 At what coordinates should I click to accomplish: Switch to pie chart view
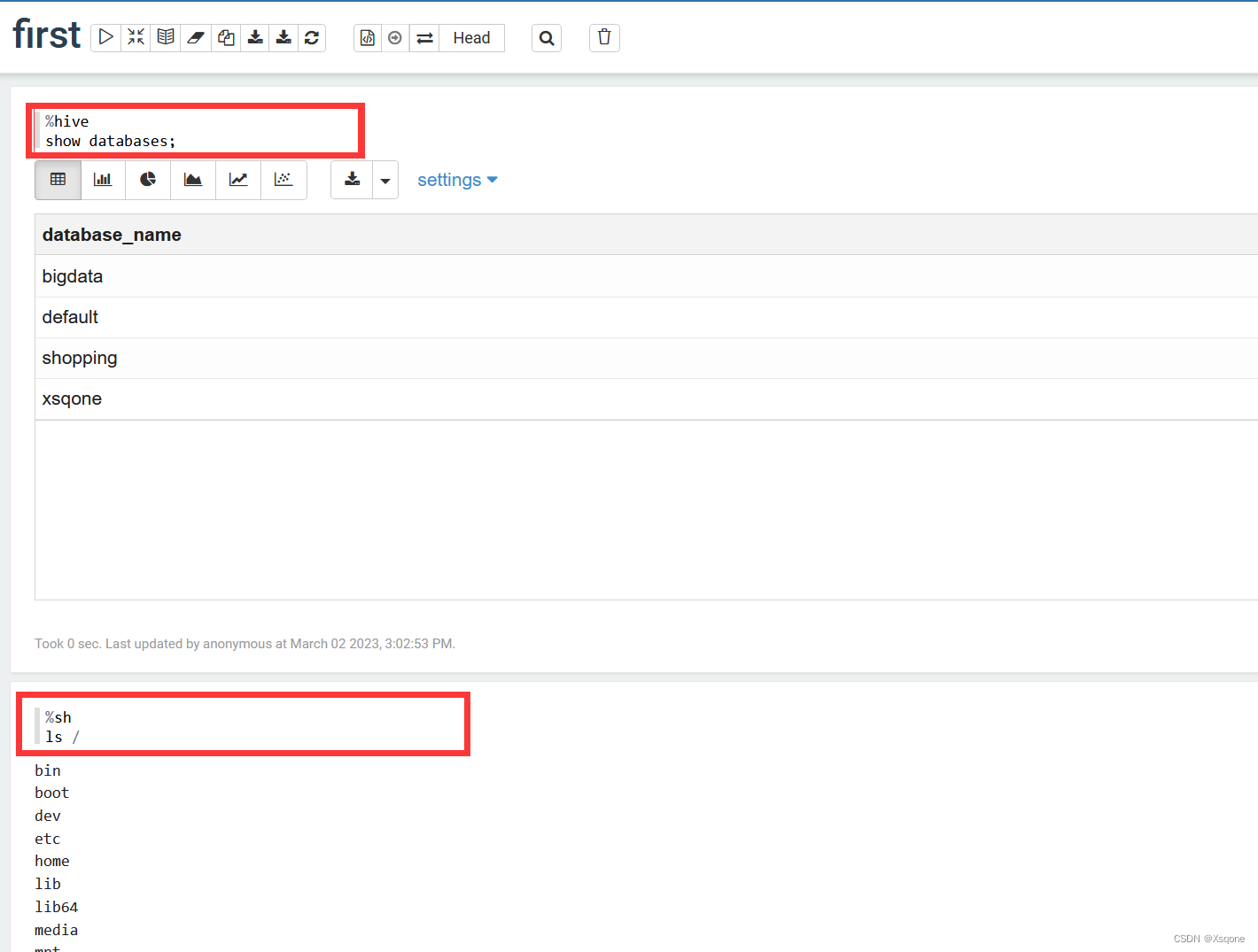148,180
